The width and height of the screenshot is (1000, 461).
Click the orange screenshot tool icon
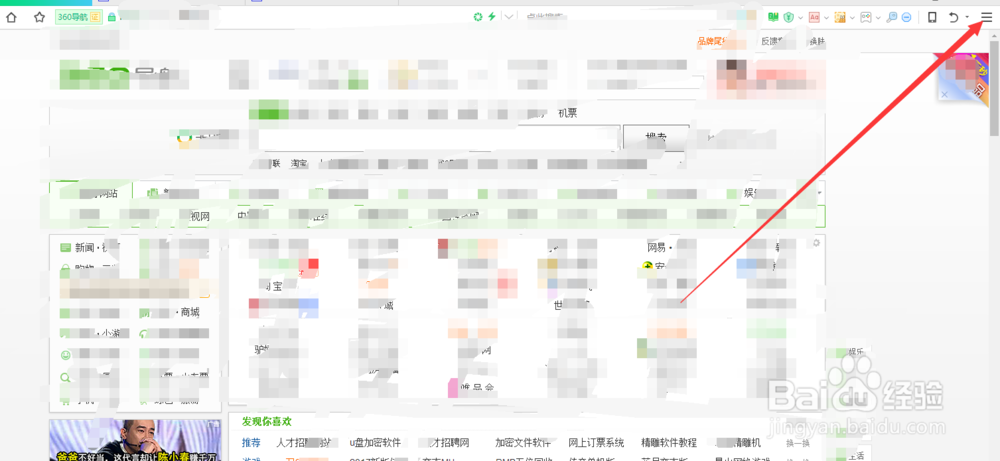(841, 17)
